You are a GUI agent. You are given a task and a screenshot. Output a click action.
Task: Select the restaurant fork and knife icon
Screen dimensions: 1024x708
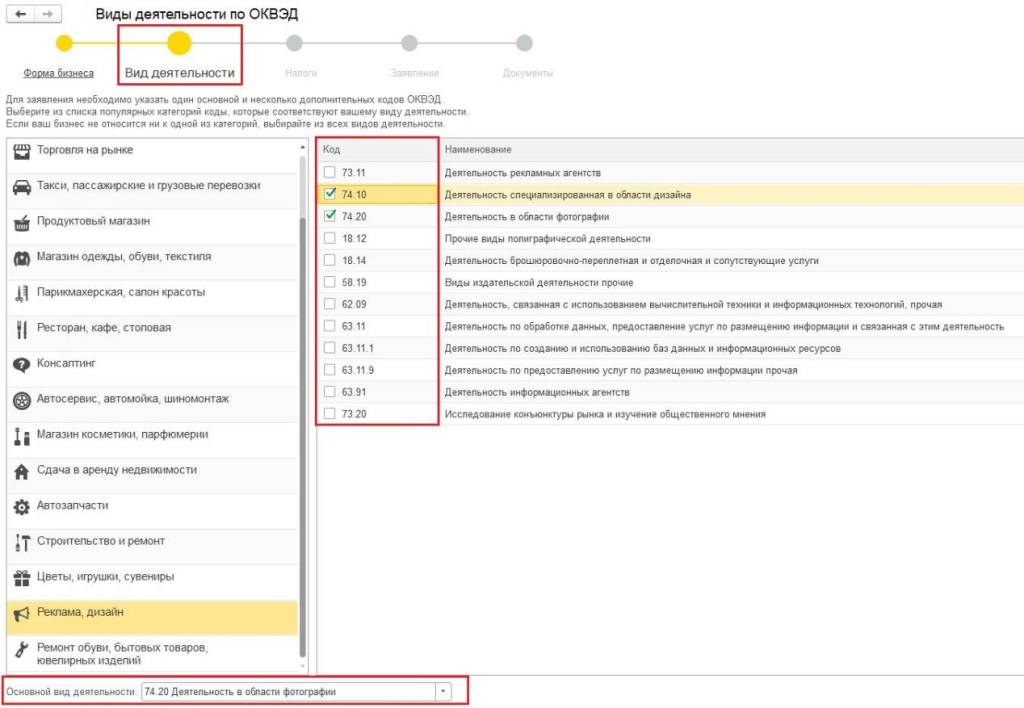(20, 329)
